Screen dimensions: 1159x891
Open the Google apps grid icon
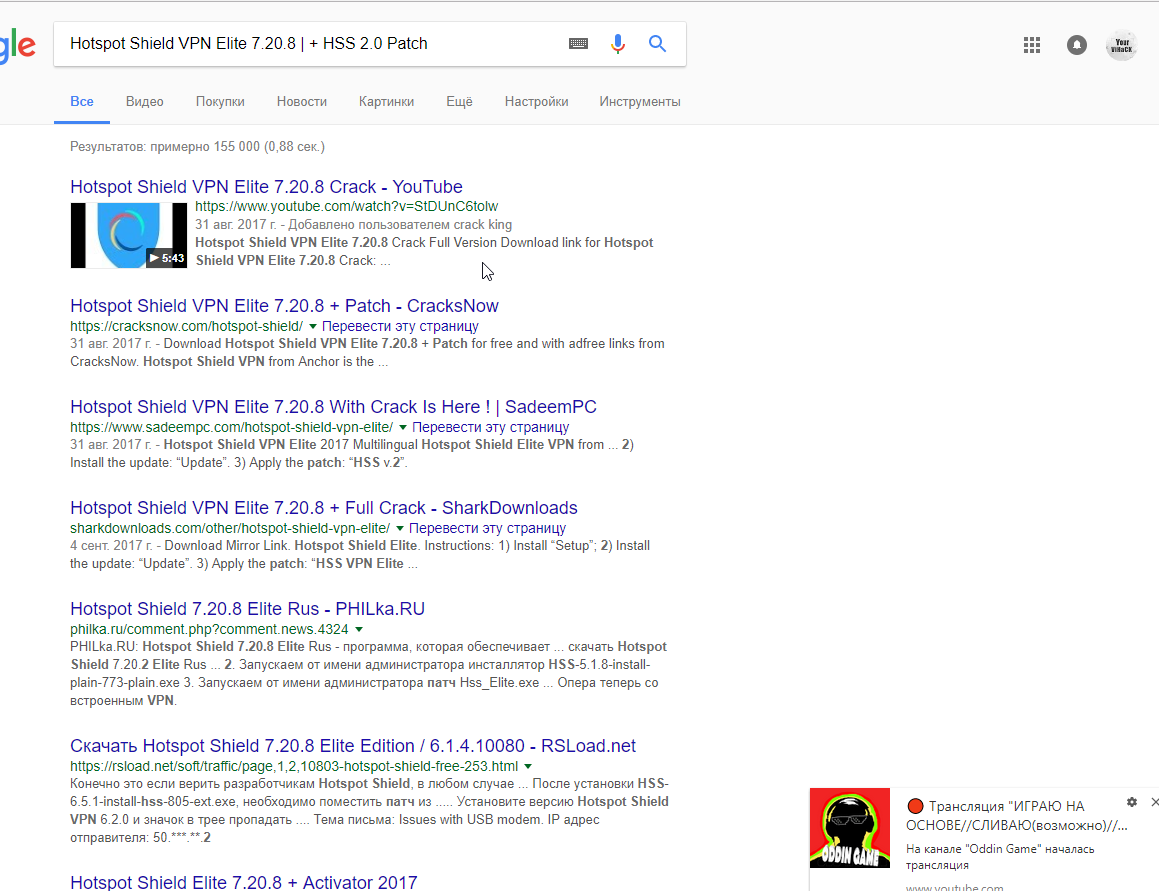pos(1032,45)
